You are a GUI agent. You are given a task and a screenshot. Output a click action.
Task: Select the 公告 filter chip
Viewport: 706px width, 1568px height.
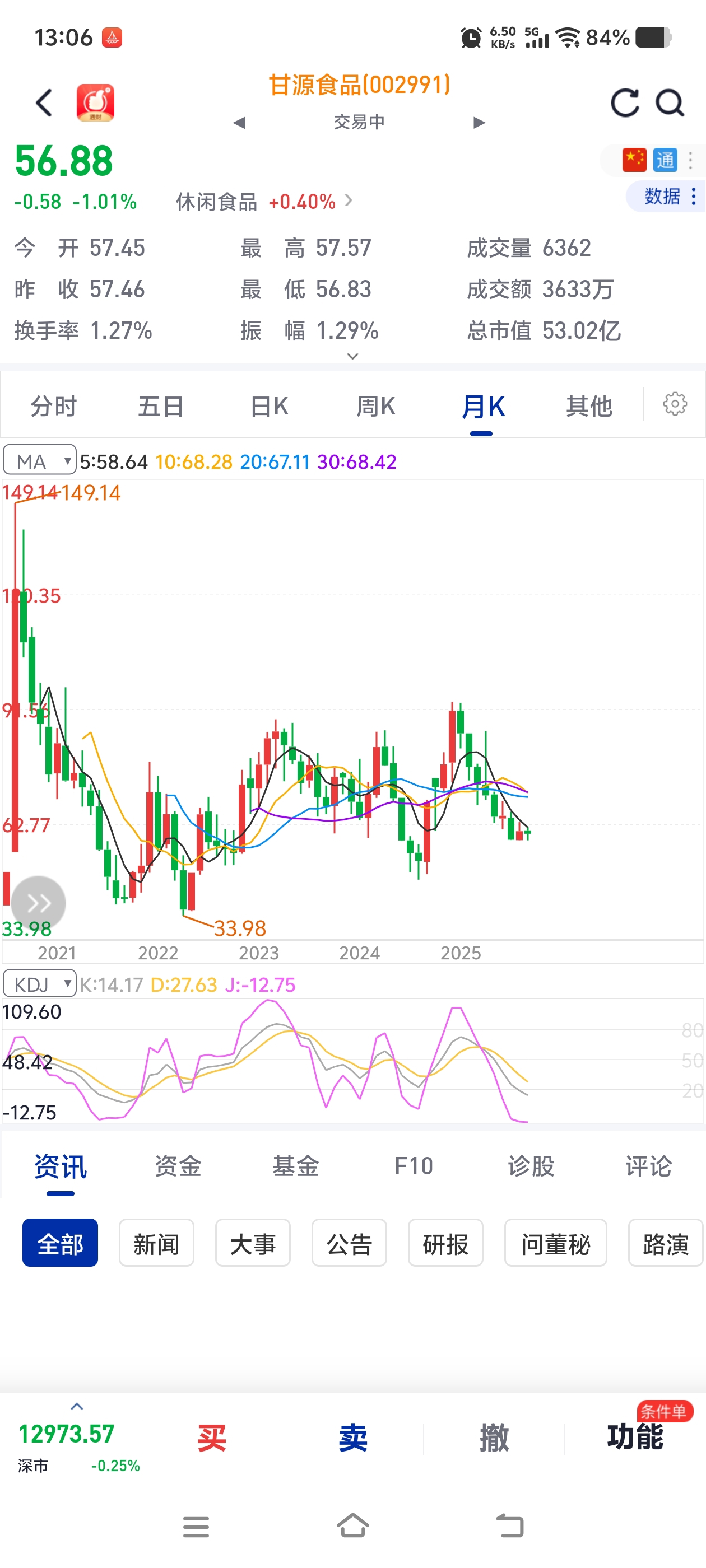(x=350, y=1243)
